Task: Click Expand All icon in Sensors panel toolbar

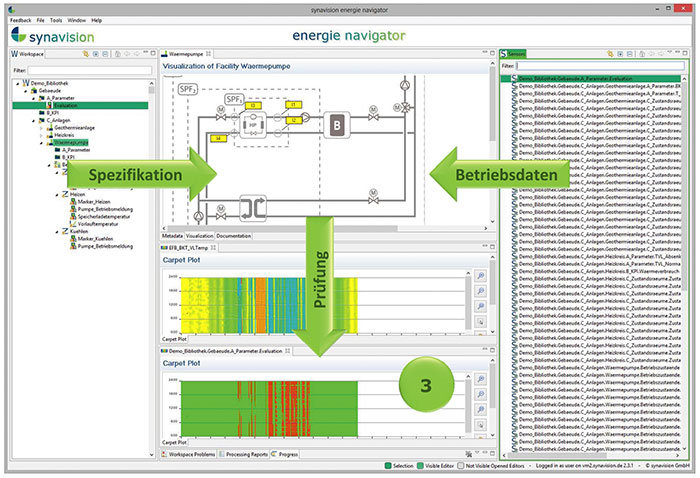Action: [620, 54]
